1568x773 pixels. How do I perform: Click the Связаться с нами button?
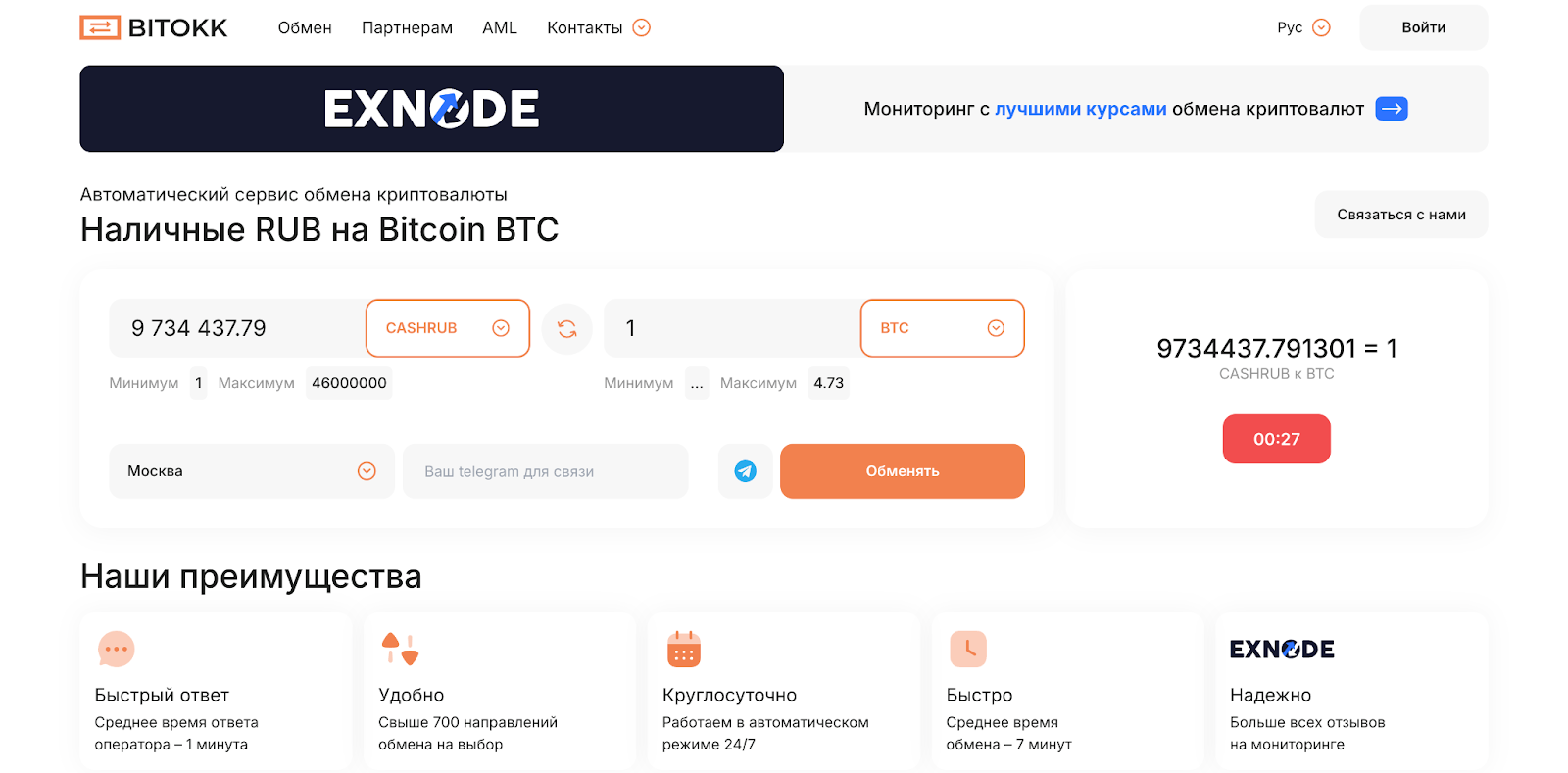tap(1400, 214)
